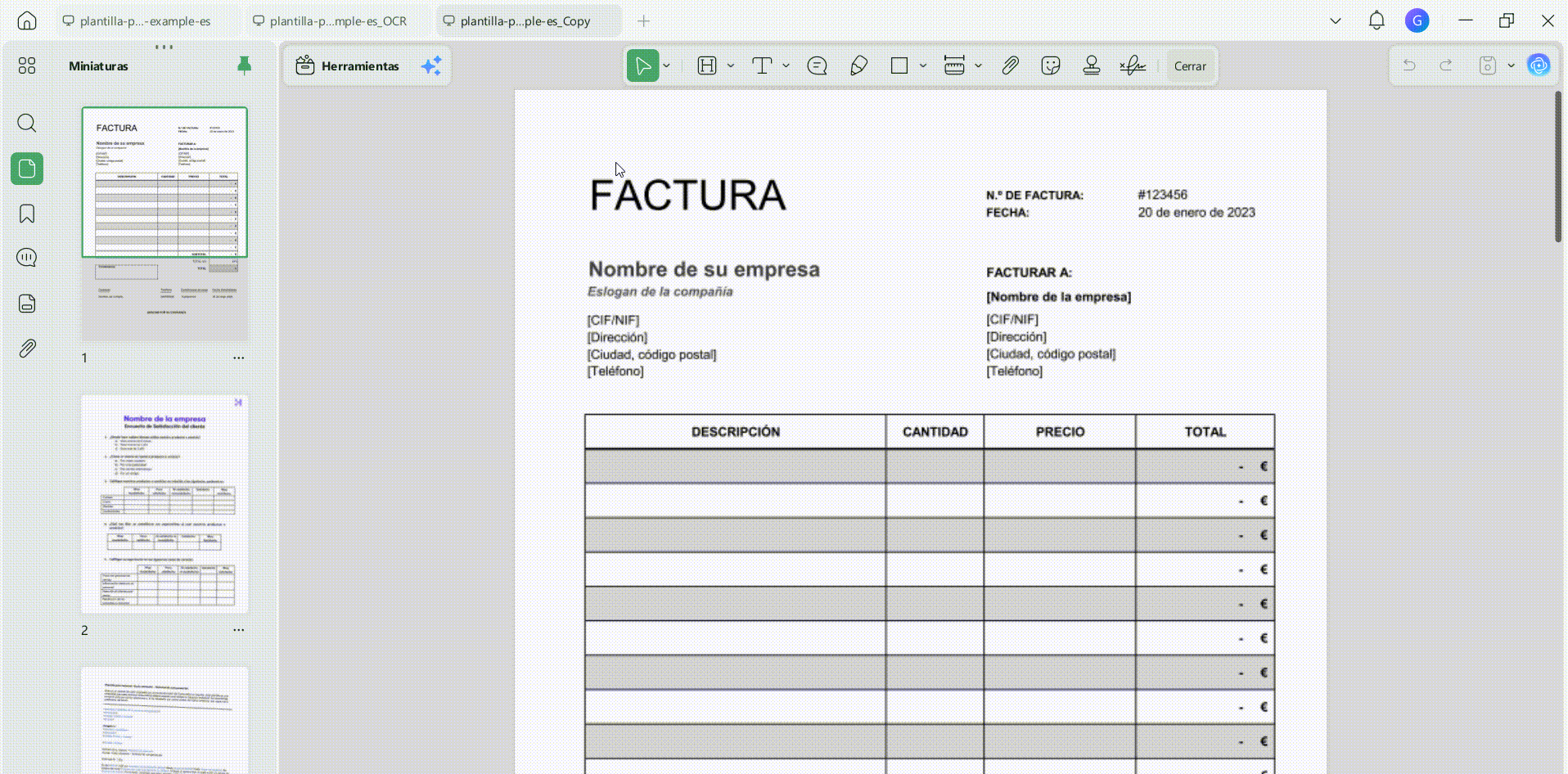The image size is (1568, 774).
Task: Select page 3 thumbnail
Action: 164,720
